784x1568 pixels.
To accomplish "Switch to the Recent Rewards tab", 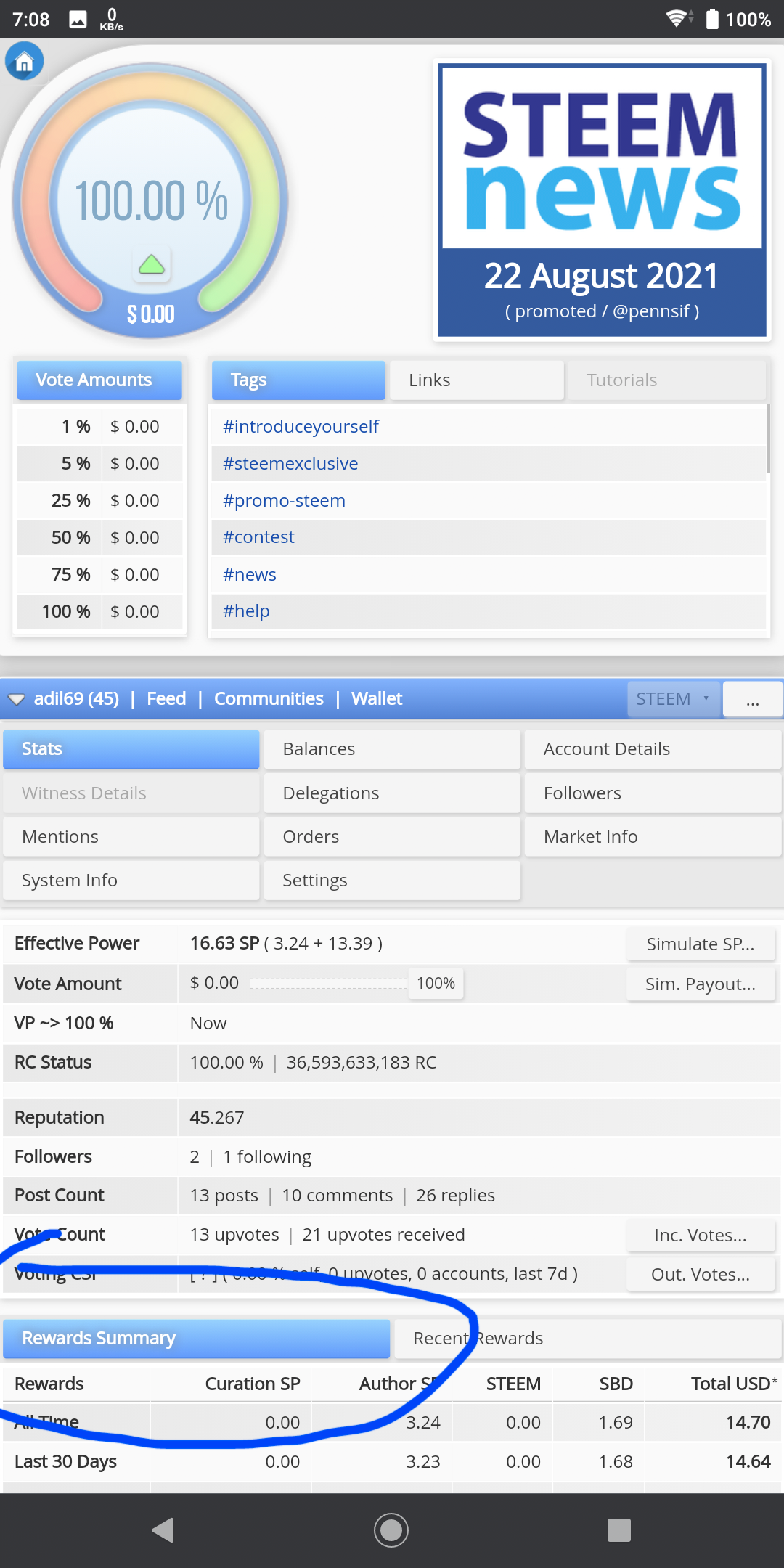I will pos(587,1338).
